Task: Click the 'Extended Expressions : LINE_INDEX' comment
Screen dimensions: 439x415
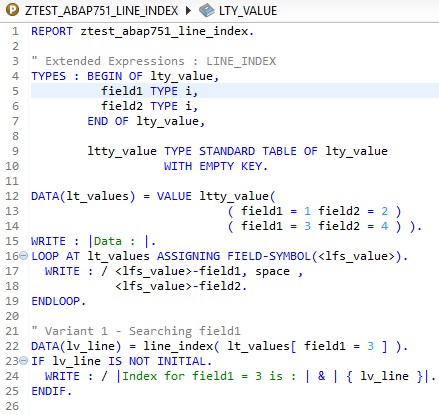Action: click(x=160, y=61)
